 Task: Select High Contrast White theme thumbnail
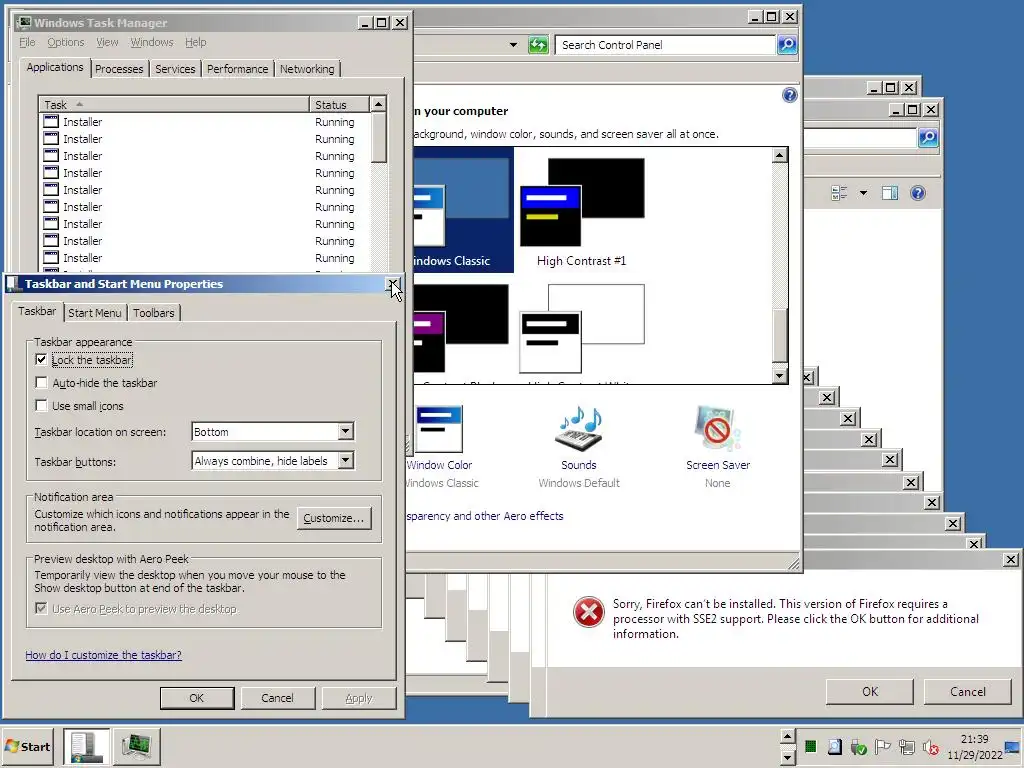pos(581,328)
